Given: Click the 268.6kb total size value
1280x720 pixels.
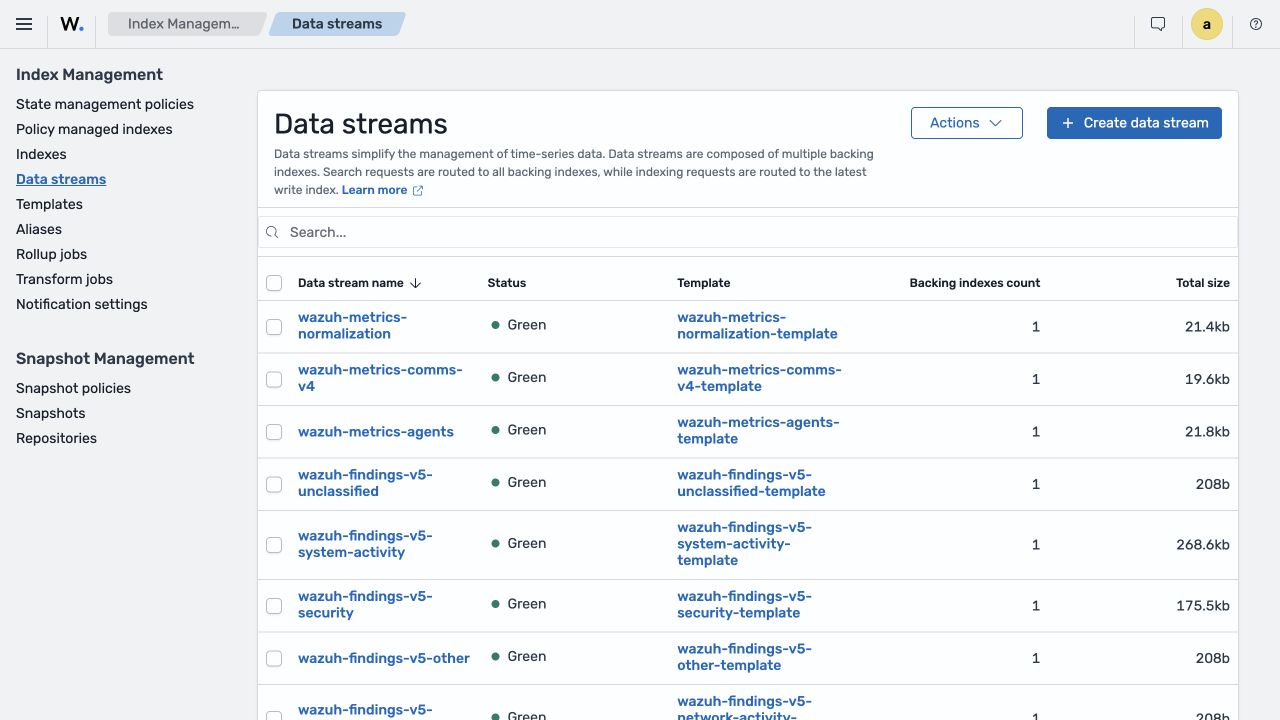Looking at the screenshot, I should tap(1203, 545).
